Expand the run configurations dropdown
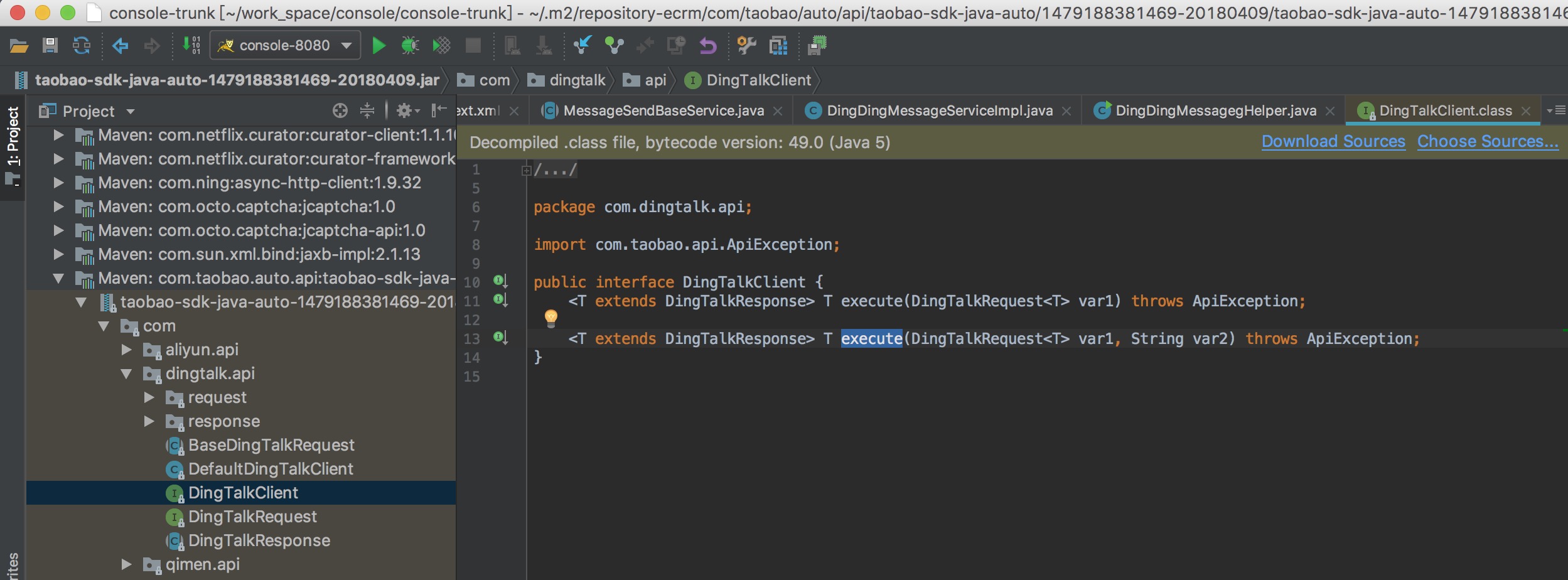Viewport: 1568px width, 580px height. tap(344, 45)
